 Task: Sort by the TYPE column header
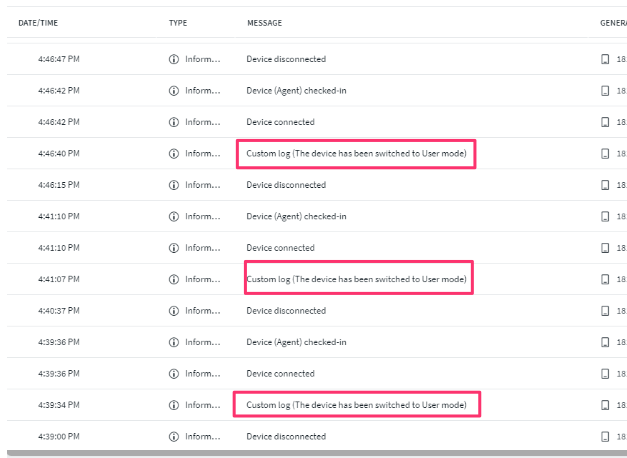[178, 22]
